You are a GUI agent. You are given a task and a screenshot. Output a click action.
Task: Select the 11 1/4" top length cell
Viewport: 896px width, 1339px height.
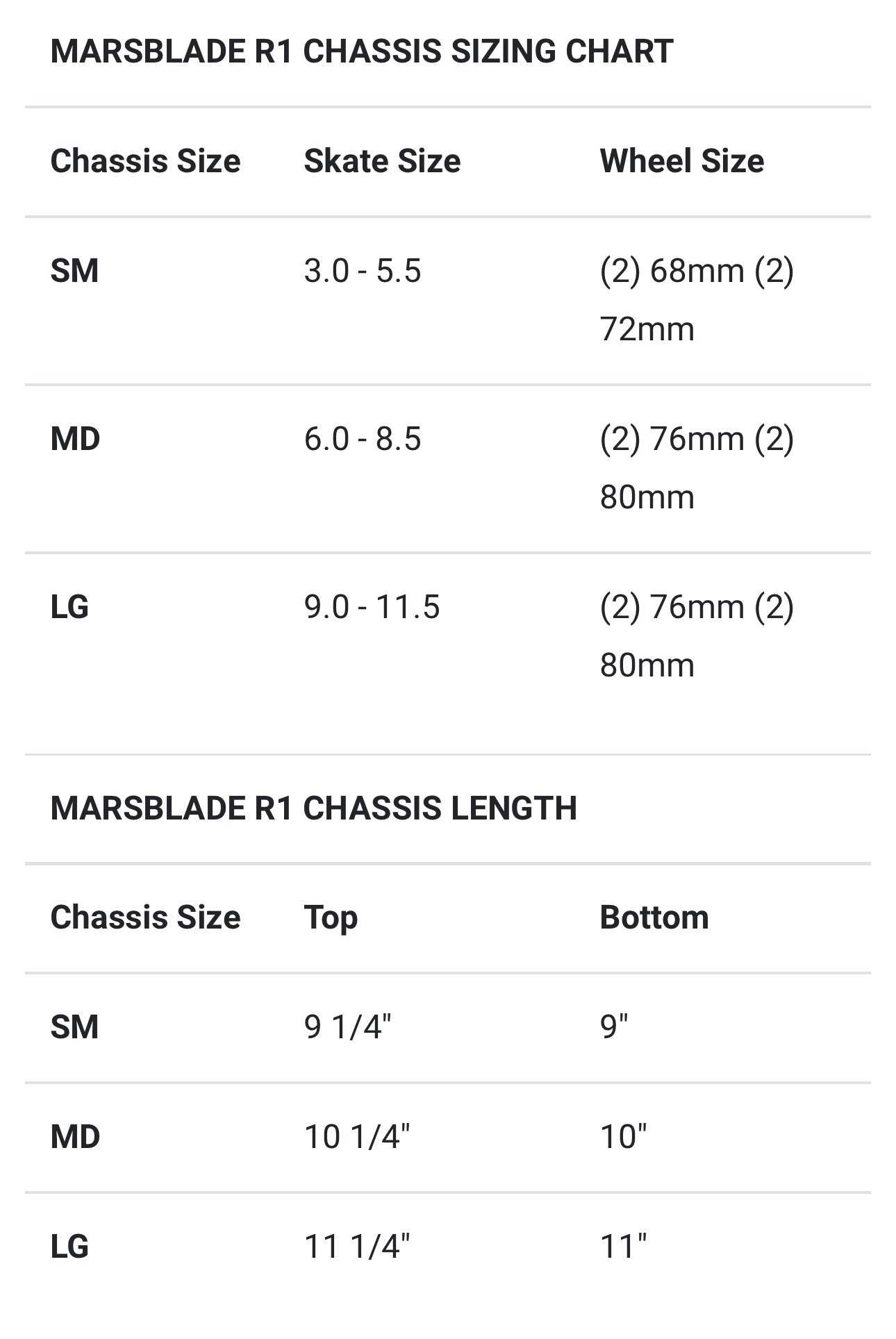pyautogui.click(x=357, y=1247)
